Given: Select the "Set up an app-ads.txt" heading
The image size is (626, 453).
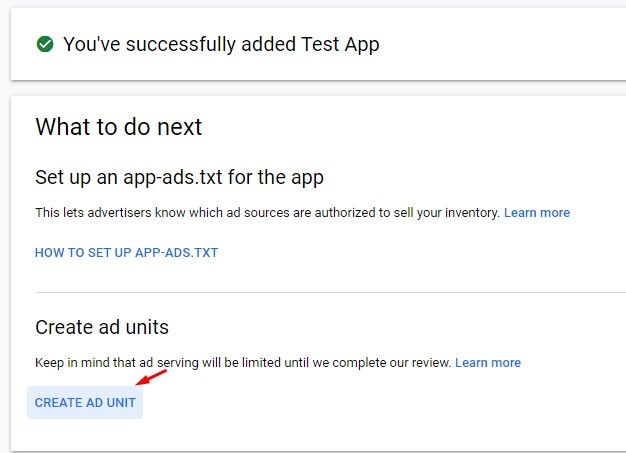Looking at the screenshot, I should pos(179,178).
